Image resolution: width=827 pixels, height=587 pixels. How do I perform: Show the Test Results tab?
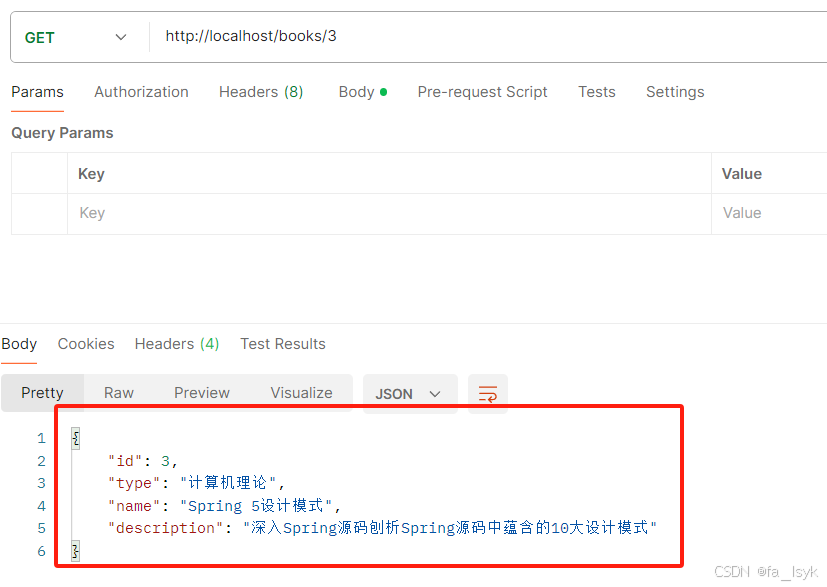click(283, 344)
